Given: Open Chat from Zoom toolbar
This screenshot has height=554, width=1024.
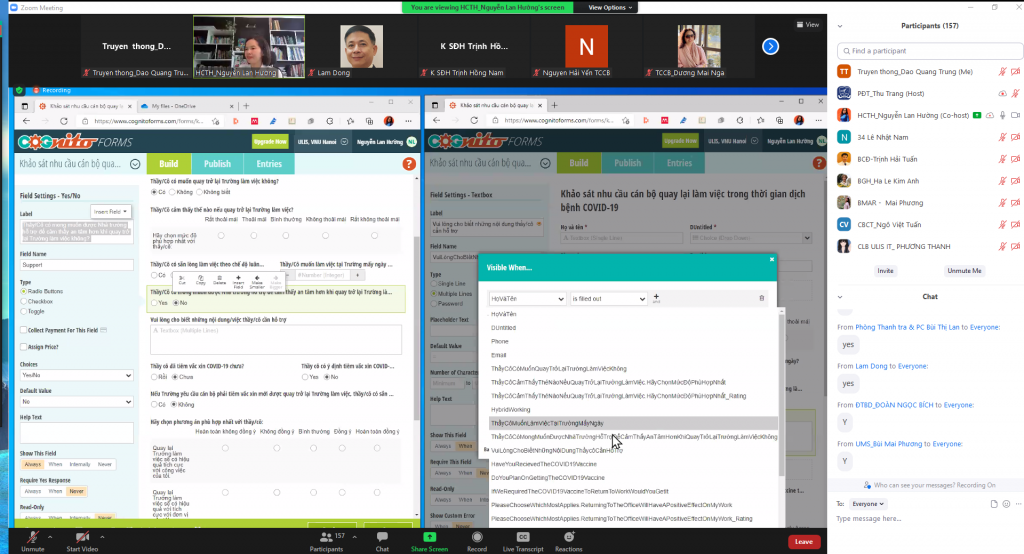Looking at the screenshot, I should point(382,541).
